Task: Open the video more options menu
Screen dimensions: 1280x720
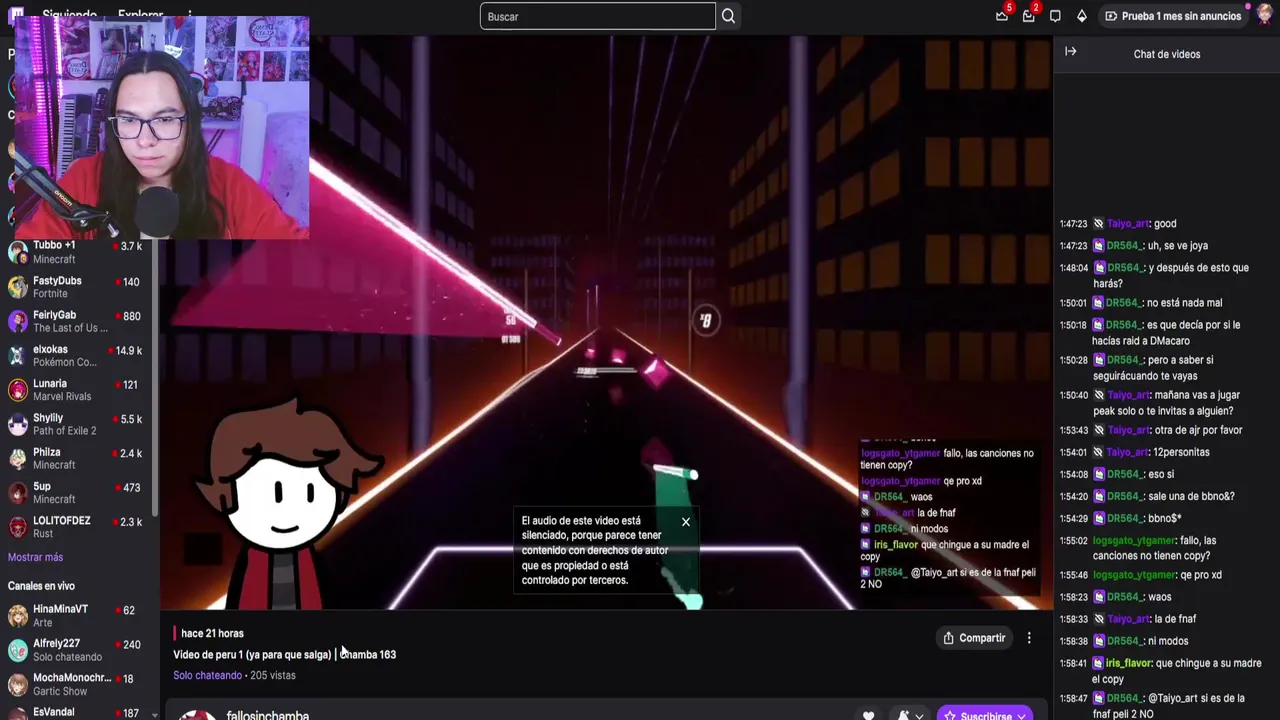Action: pos(1029,638)
